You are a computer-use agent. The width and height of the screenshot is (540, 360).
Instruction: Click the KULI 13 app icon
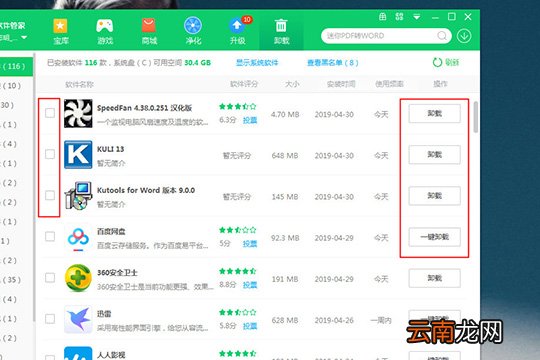click(x=78, y=154)
